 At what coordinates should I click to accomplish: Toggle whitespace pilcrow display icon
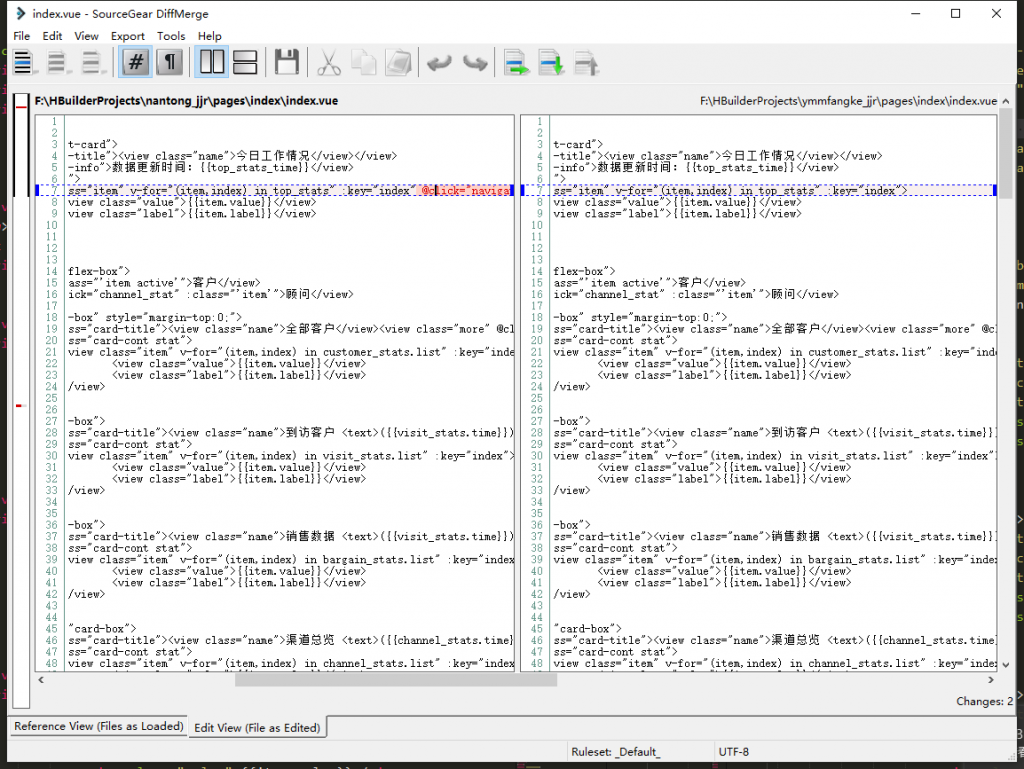[x=169, y=63]
